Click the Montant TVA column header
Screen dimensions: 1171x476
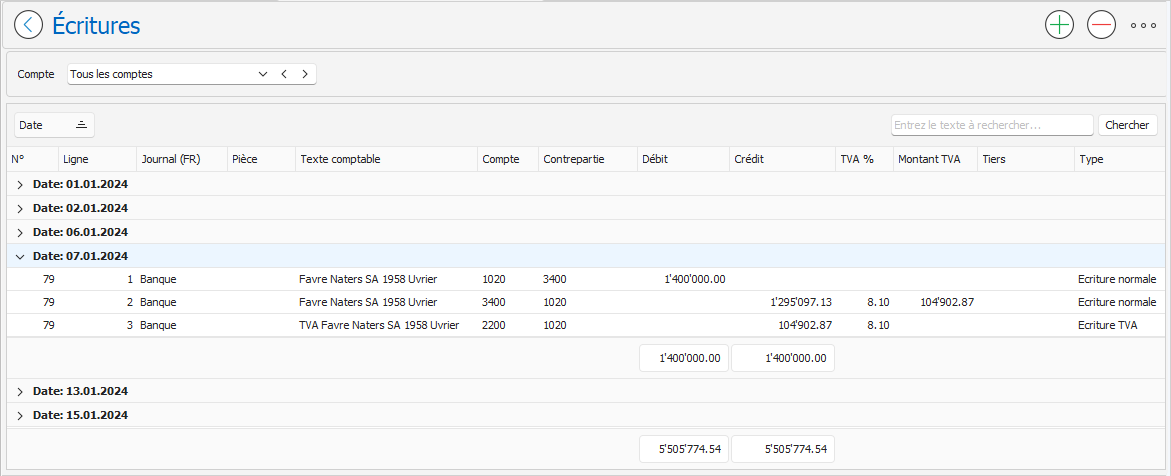935,159
